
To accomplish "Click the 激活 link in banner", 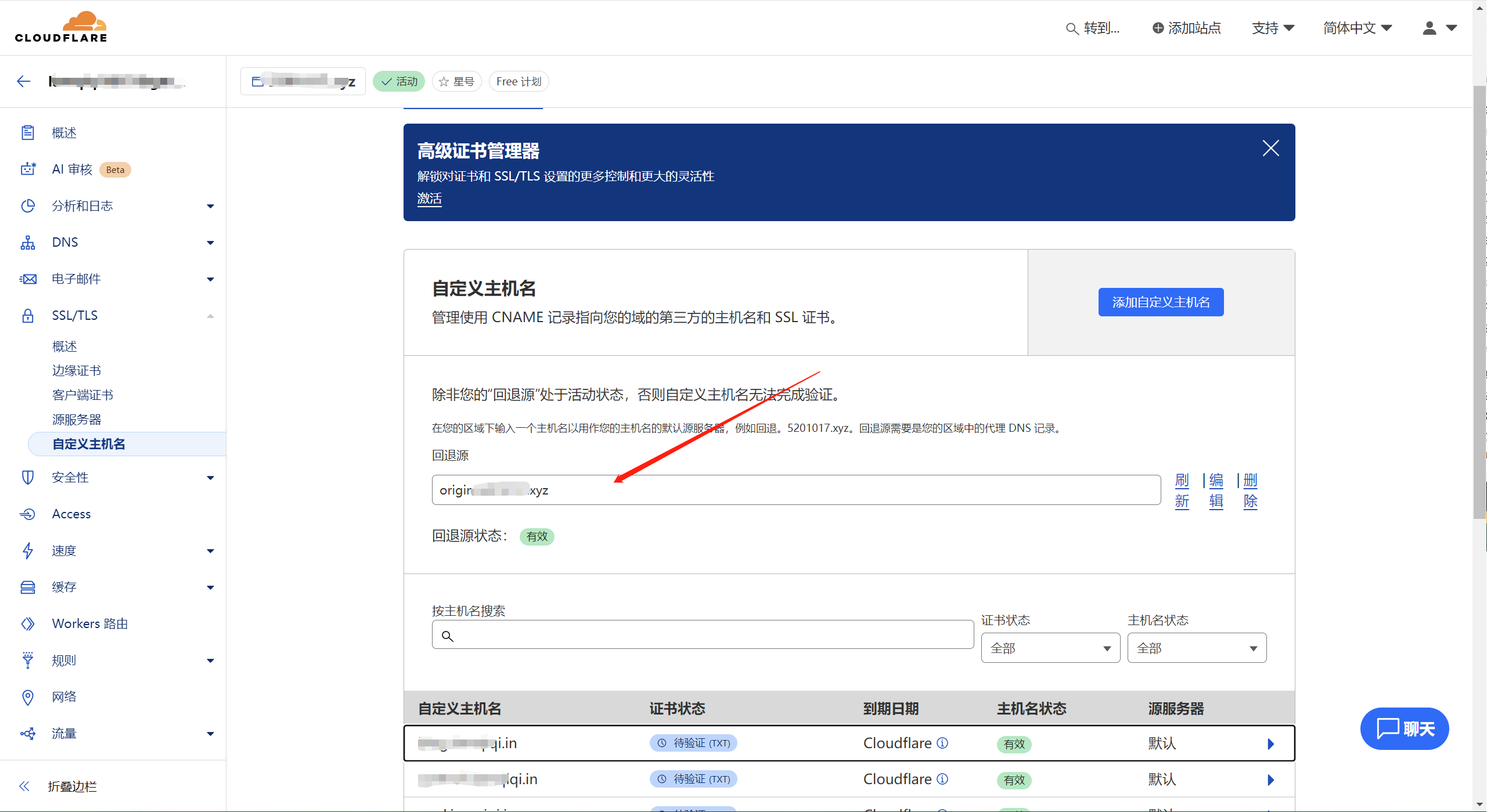I will click(429, 199).
